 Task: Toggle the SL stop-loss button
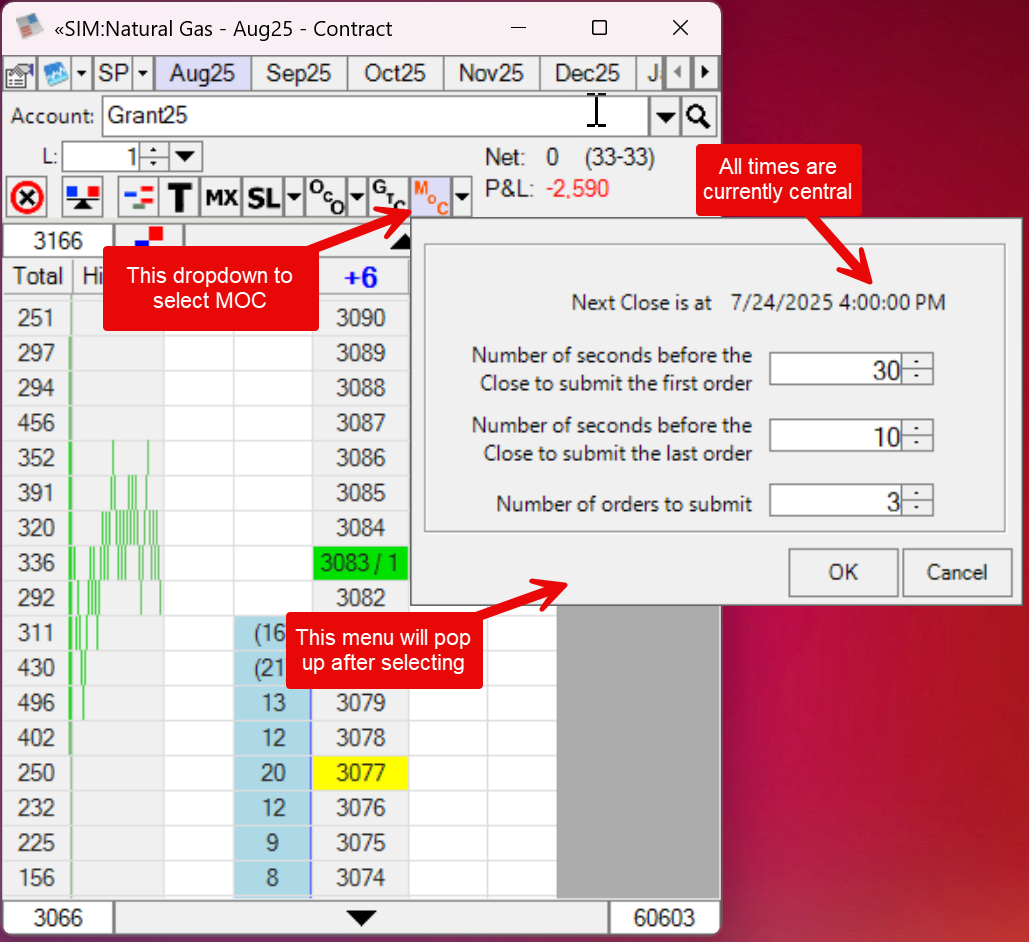coord(263,198)
